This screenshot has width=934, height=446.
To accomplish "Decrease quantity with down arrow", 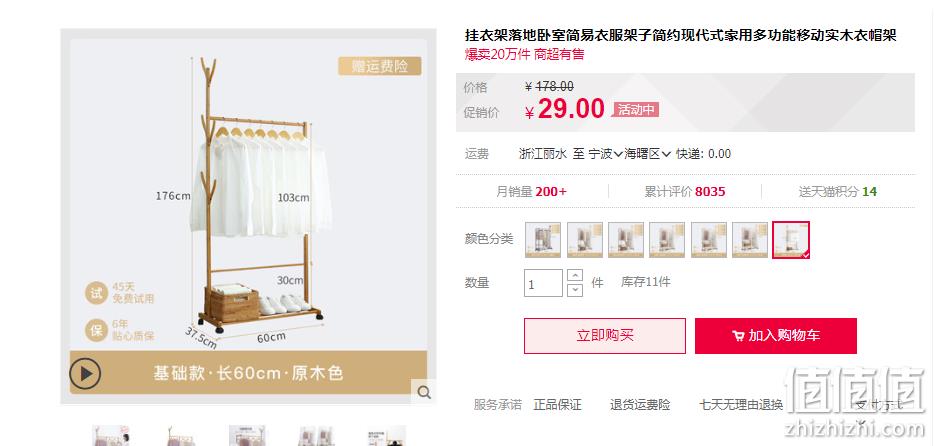I will [575, 290].
